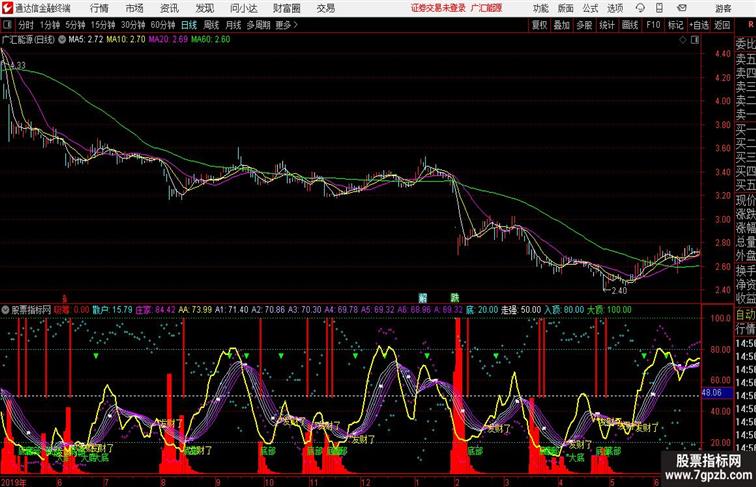Open MA indicator settings circle icon
Viewport: 756px width, 487px height.
tap(62, 40)
